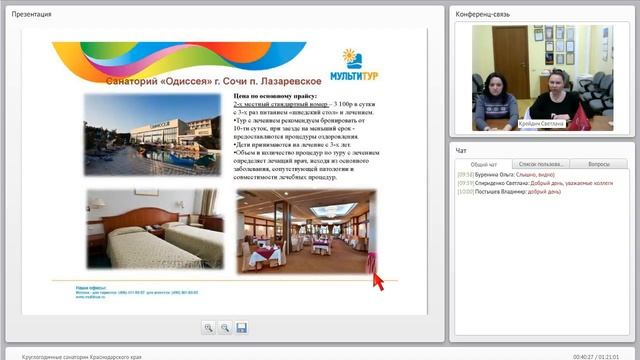
Task: Select the chat message from Спиридонко Светлана
Action: point(535,183)
